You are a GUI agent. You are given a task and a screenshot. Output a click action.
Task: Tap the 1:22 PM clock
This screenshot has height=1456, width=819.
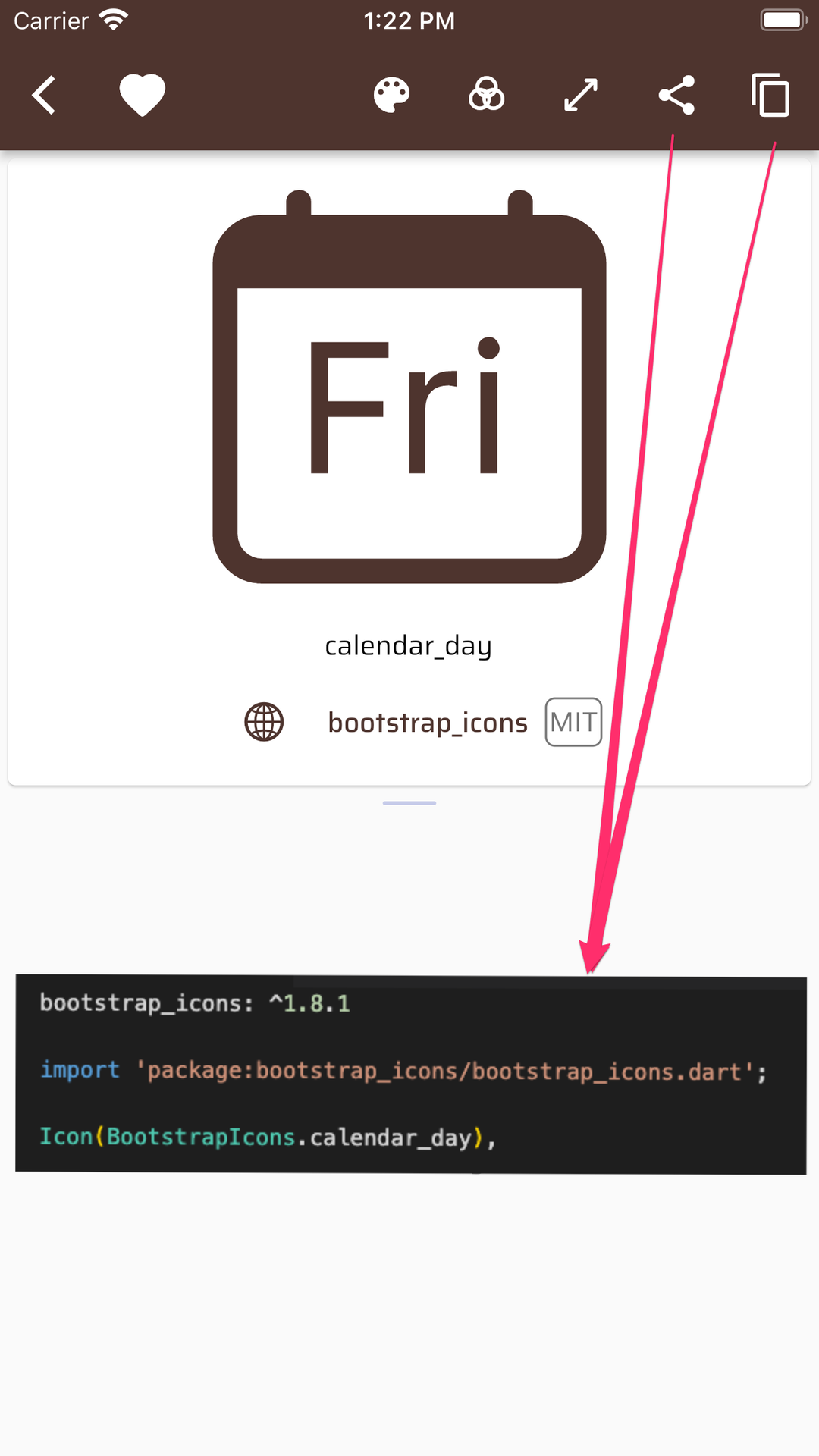409,20
